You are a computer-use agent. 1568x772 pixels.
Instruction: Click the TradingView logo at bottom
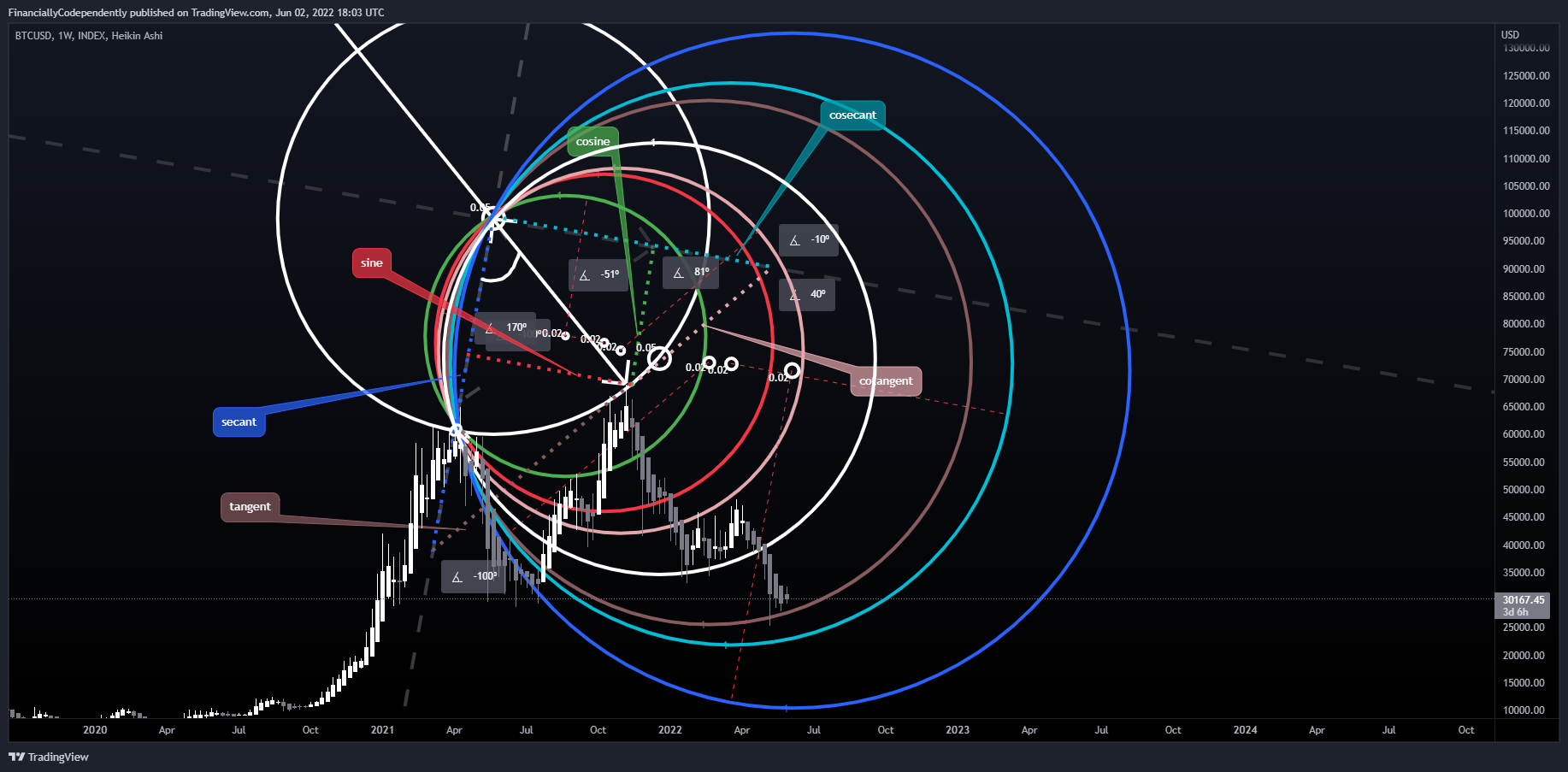[49, 757]
